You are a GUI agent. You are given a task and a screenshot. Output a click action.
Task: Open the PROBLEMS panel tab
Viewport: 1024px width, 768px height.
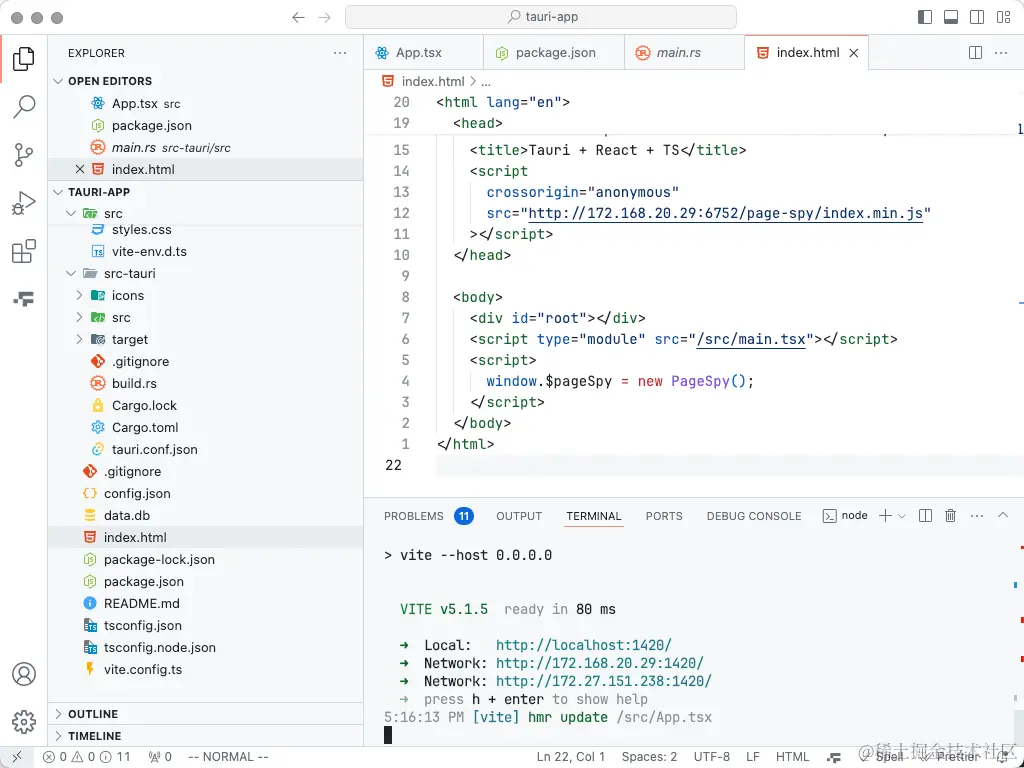[x=428, y=516]
